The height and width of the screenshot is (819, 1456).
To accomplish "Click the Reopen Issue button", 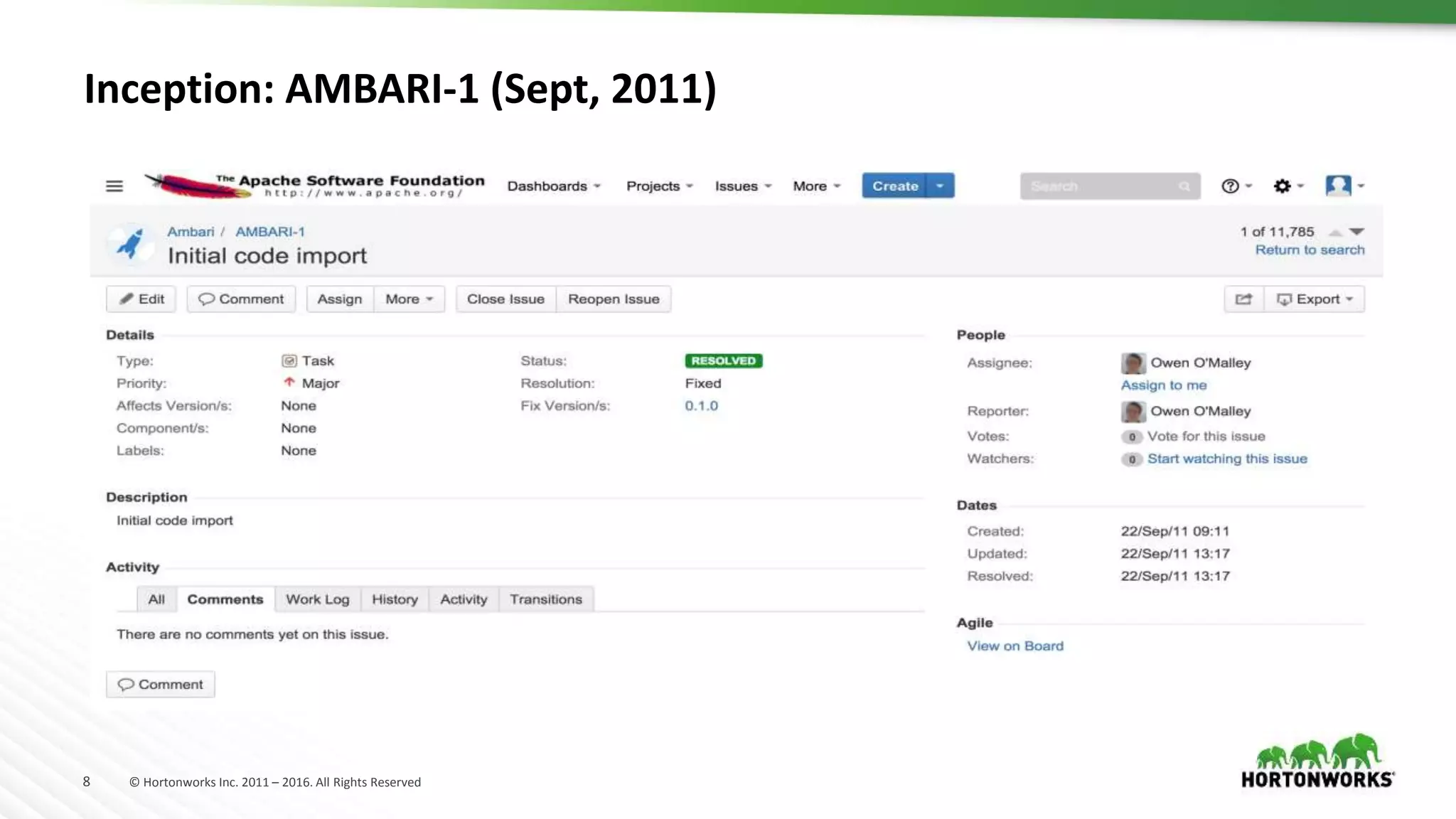I will coord(614,299).
